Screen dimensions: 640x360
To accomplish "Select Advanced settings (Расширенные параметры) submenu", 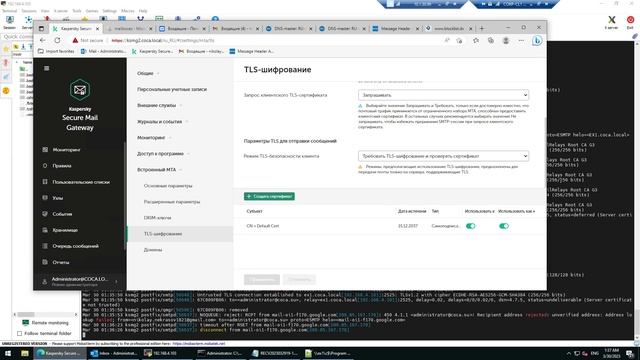I will [172, 202].
